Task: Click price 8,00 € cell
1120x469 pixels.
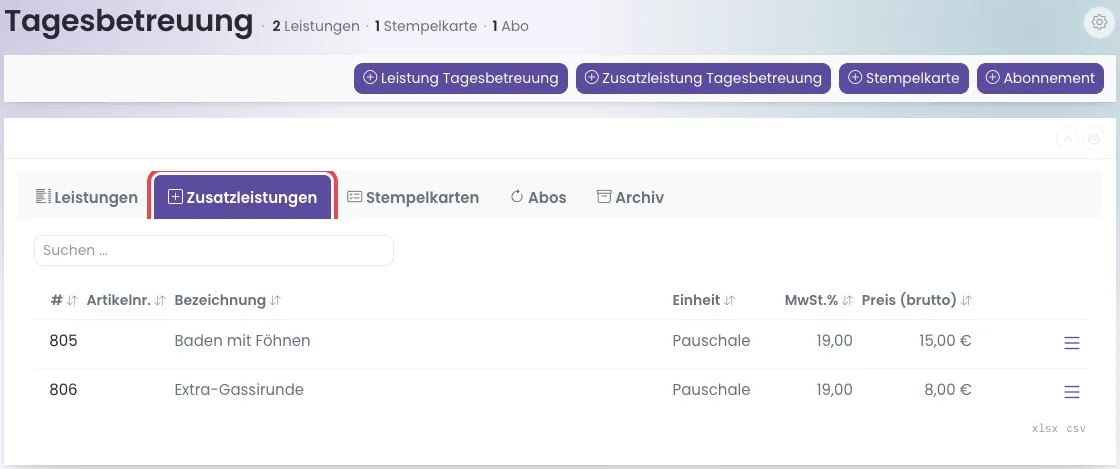Action: click(949, 390)
